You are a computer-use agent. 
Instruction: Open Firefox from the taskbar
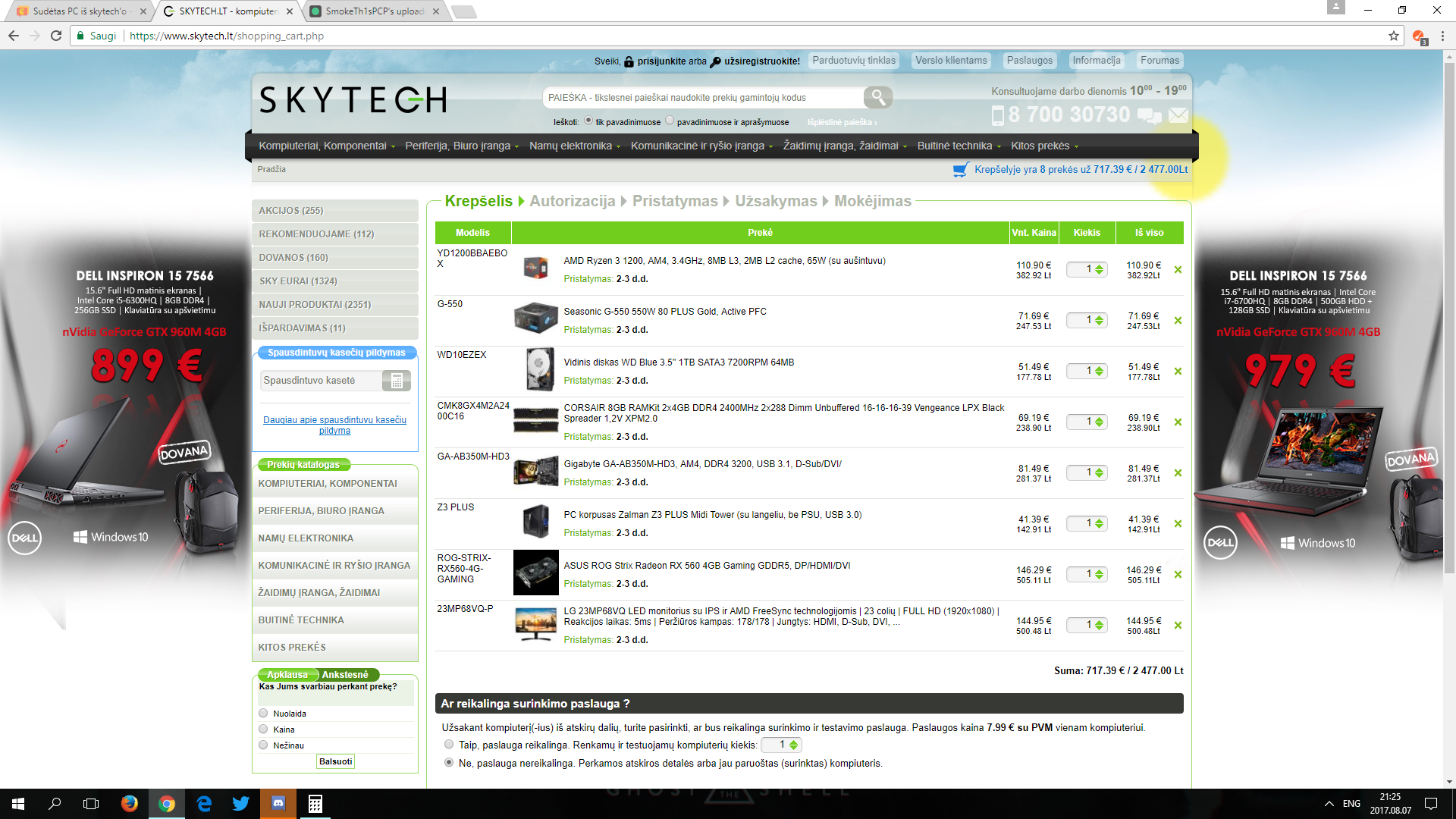pyautogui.click(x=130, y=804)
